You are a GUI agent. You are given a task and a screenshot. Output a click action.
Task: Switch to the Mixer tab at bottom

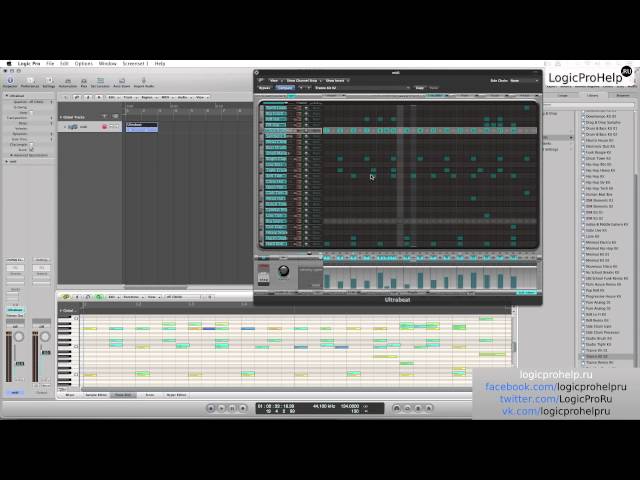(x=70, y=395)
